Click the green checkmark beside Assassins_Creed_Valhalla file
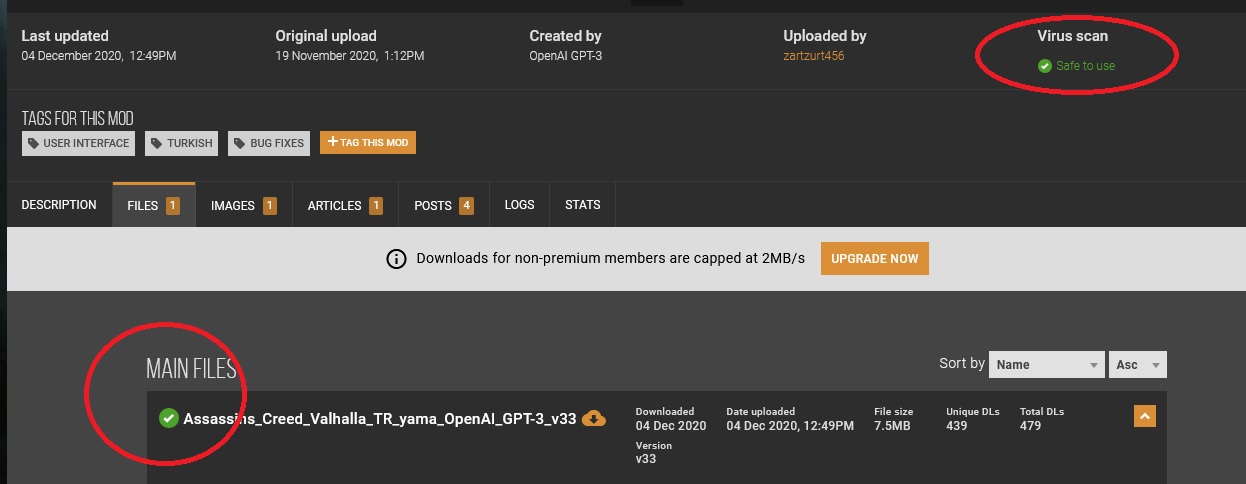The image size is (1246, 484). click(169, 418)
